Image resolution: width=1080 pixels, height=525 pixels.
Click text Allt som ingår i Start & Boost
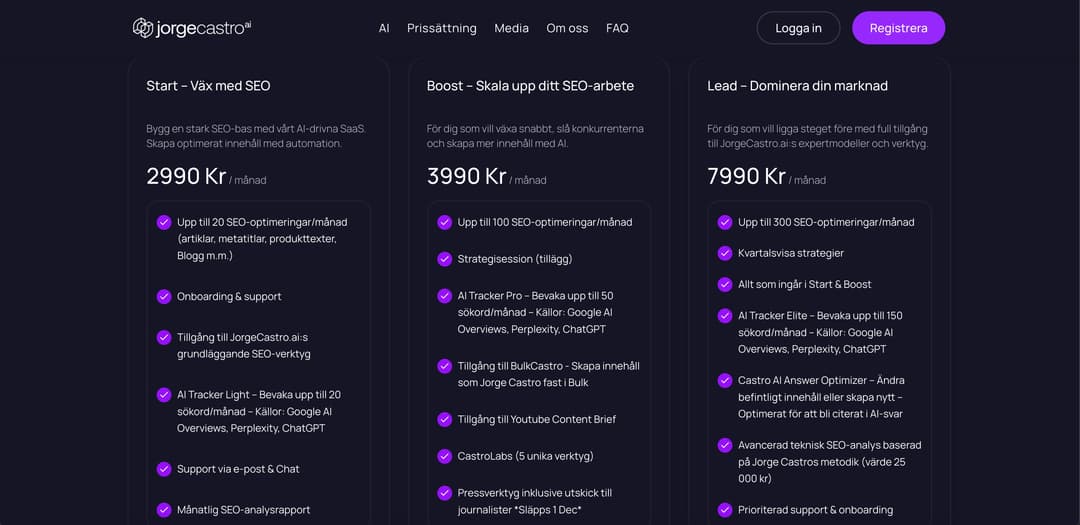804,284
